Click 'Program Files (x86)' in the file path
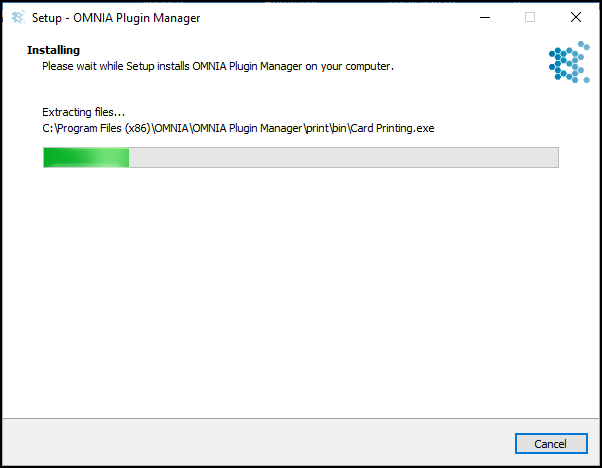Screen dimensions: 602x468 tap(103, 128)
